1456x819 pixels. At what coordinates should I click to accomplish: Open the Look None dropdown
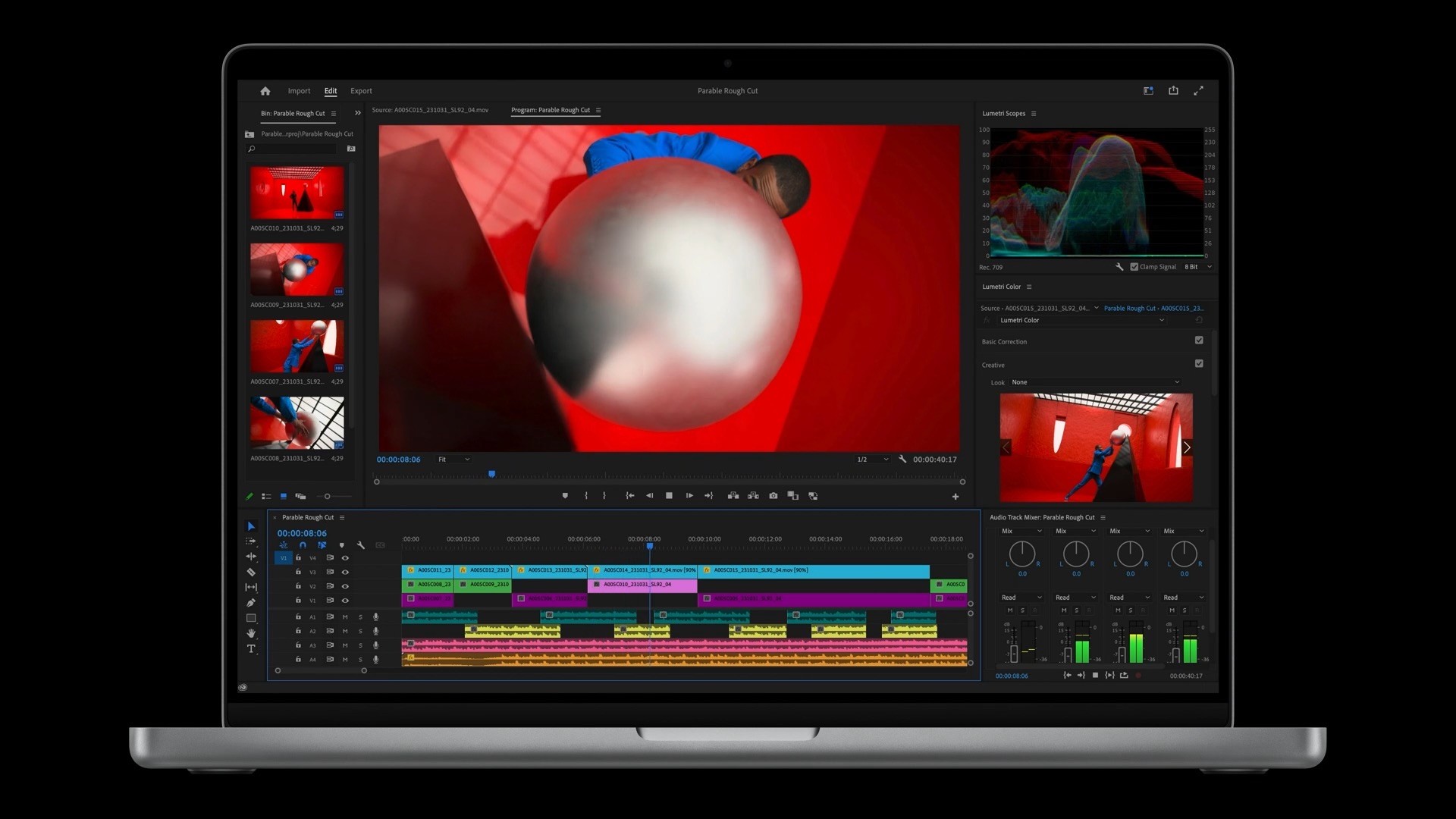point(1095,382)
